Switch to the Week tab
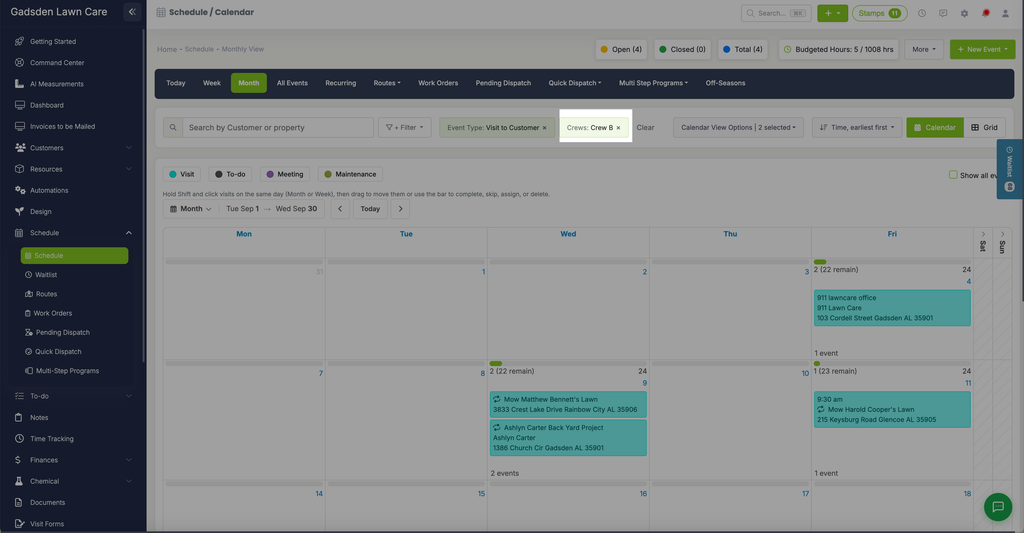 tap(212, 83)
